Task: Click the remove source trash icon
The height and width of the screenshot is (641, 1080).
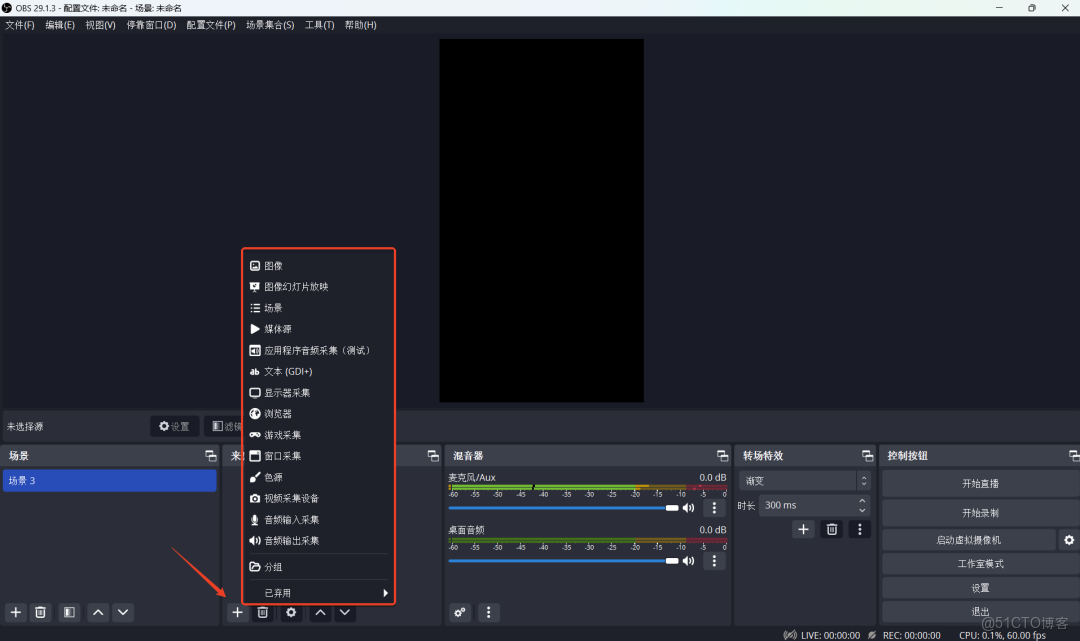Action: point(262,612)
